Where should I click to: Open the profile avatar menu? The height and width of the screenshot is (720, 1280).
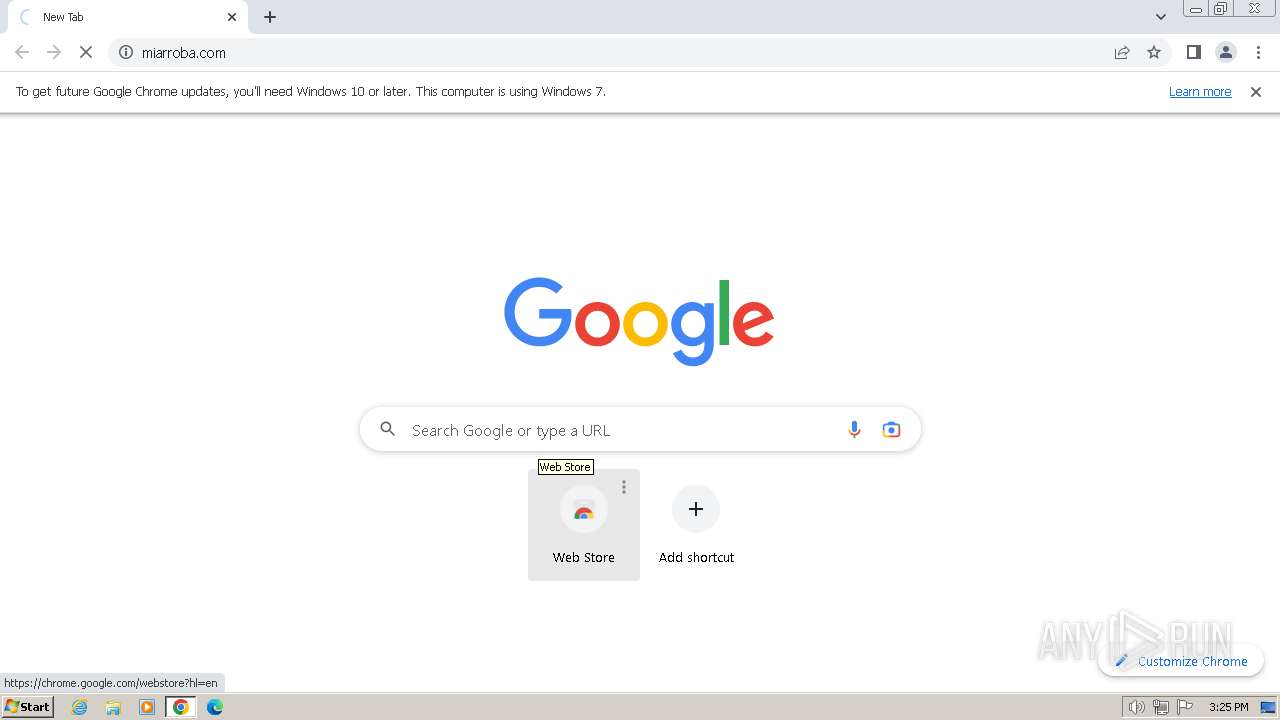pyautogui.click(x=1225, y=53)
